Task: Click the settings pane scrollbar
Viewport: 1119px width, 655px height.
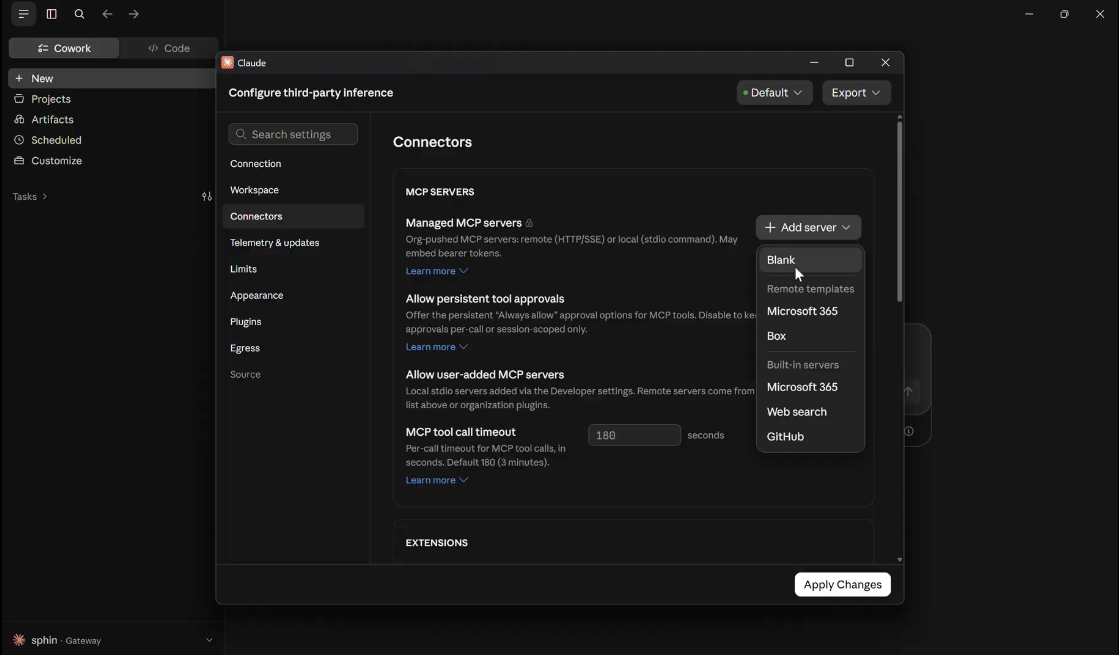Action: point(899,212)
